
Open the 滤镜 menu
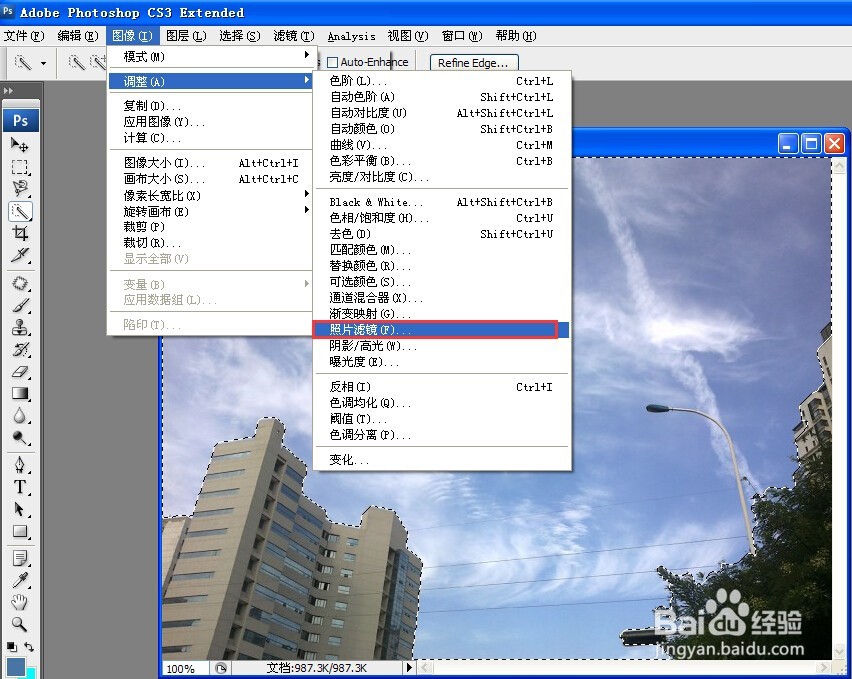pos(293,36)
